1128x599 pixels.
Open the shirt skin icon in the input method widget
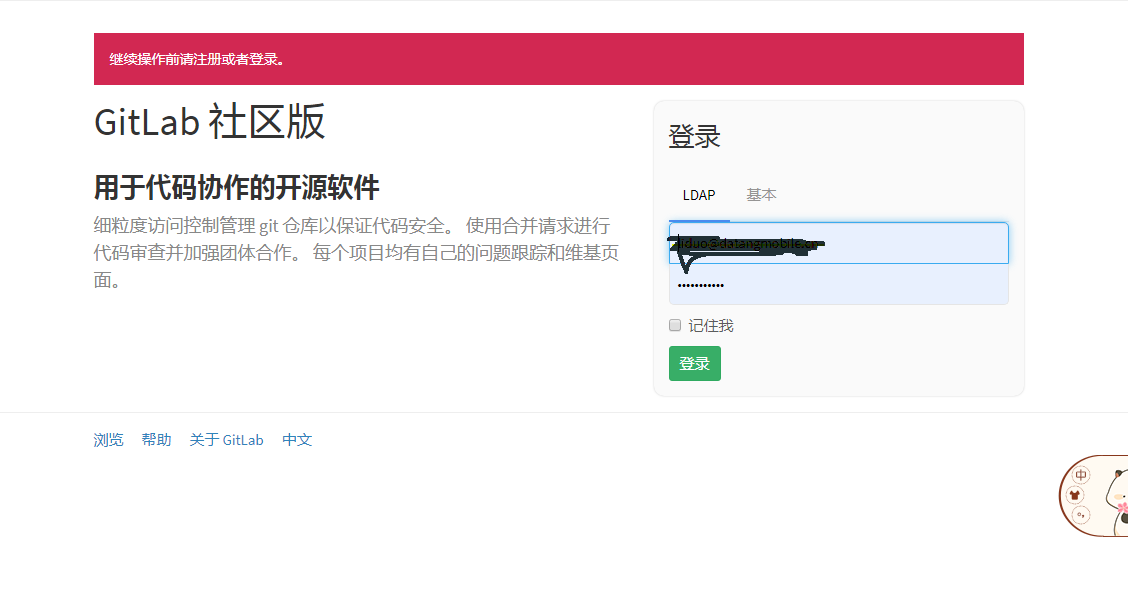click(1075, 495)
